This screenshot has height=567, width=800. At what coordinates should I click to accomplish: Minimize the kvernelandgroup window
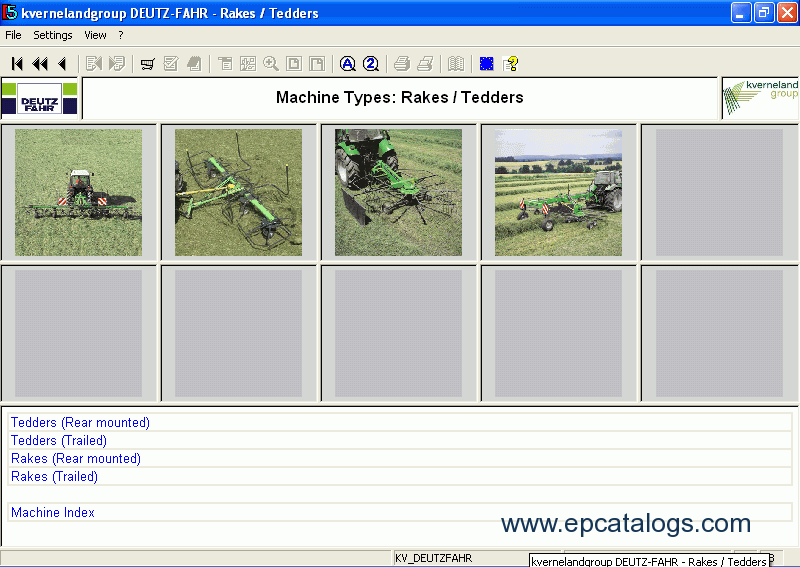741,13
